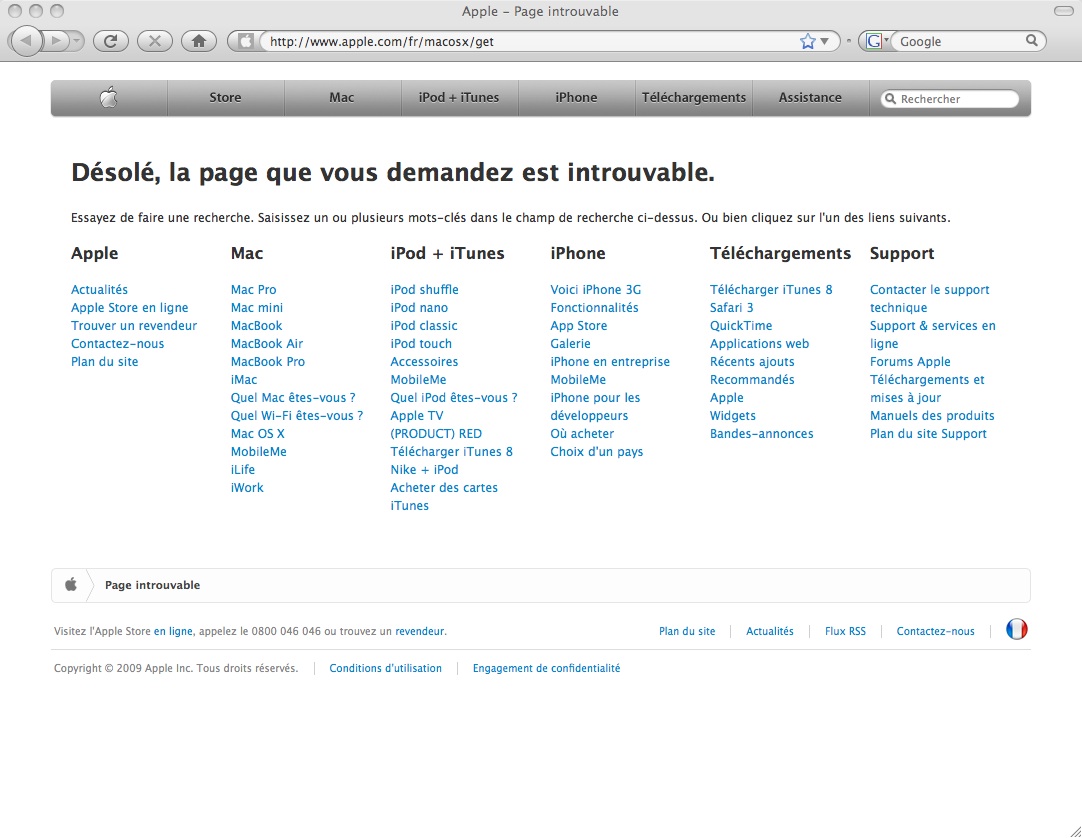Open the Télécharger iTunes 8 link under Téléchargements
Image resolution: width=1082 pixels, height=838 pixels.
pos(771,290)
